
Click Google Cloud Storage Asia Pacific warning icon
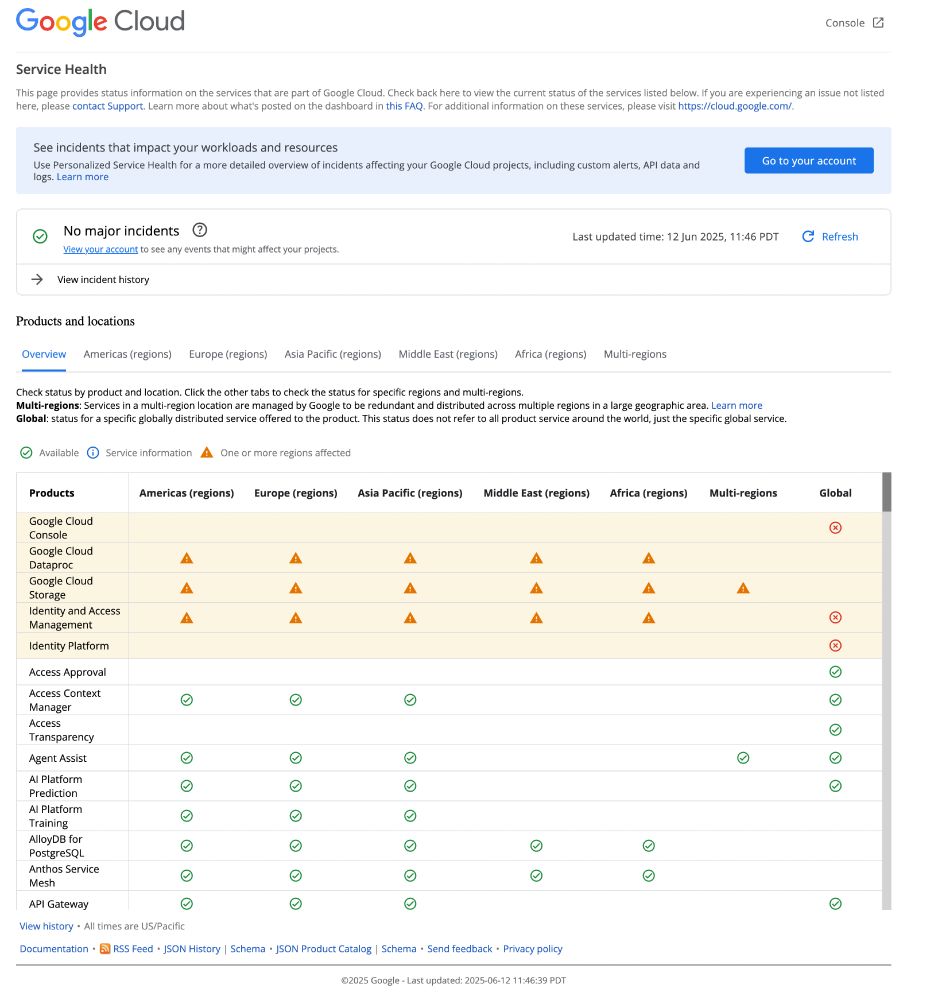click(410, 588)
